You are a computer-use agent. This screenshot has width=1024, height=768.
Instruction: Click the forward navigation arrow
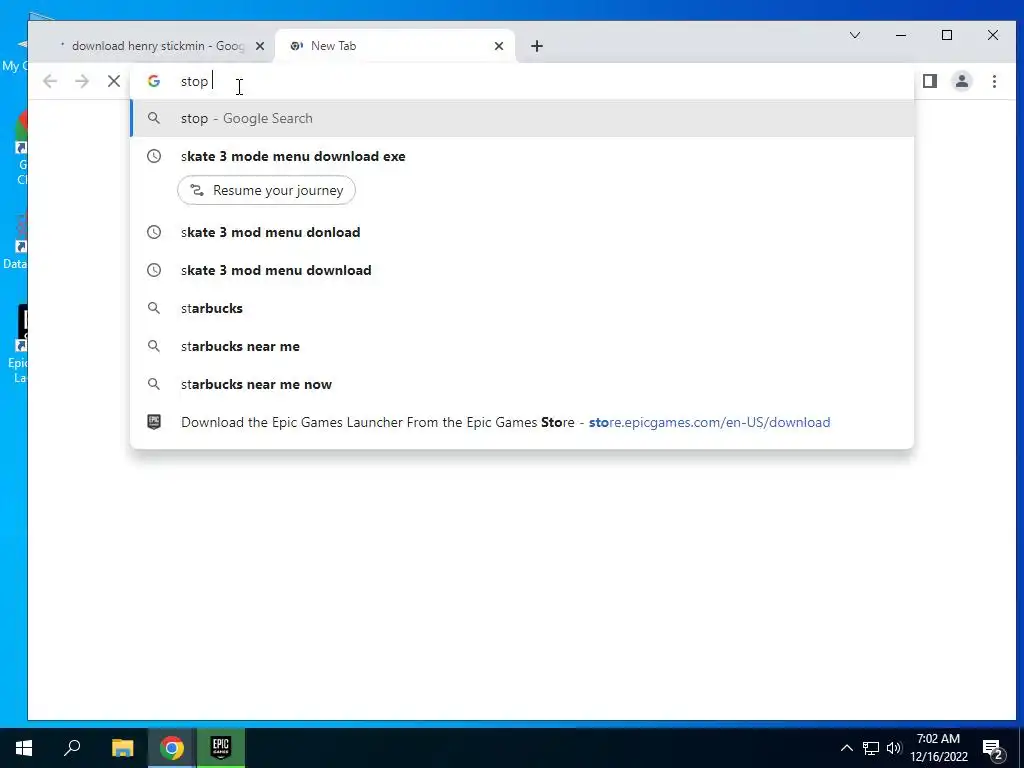pyautogui.click(x=82, y=81)
